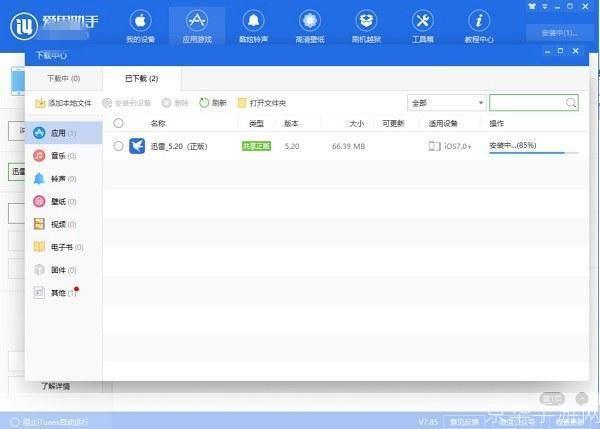Click the Size (大小) column header
This screenshot has width=600, height=429.
[356, 123]
